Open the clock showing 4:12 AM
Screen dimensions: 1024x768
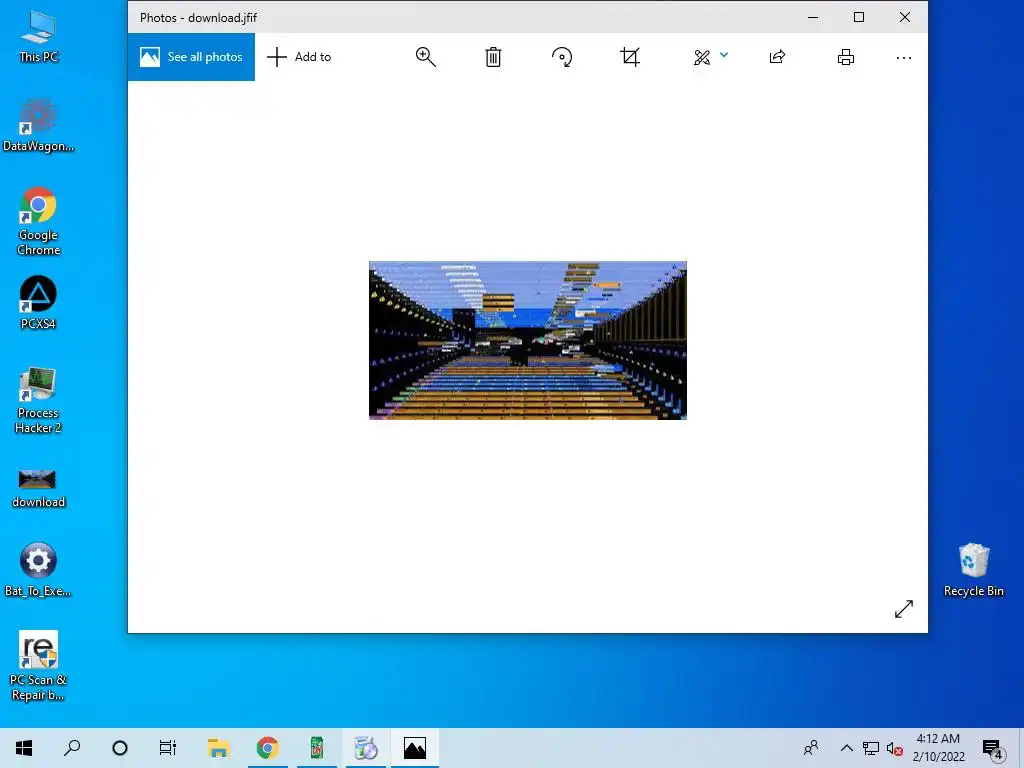(938, 748)
